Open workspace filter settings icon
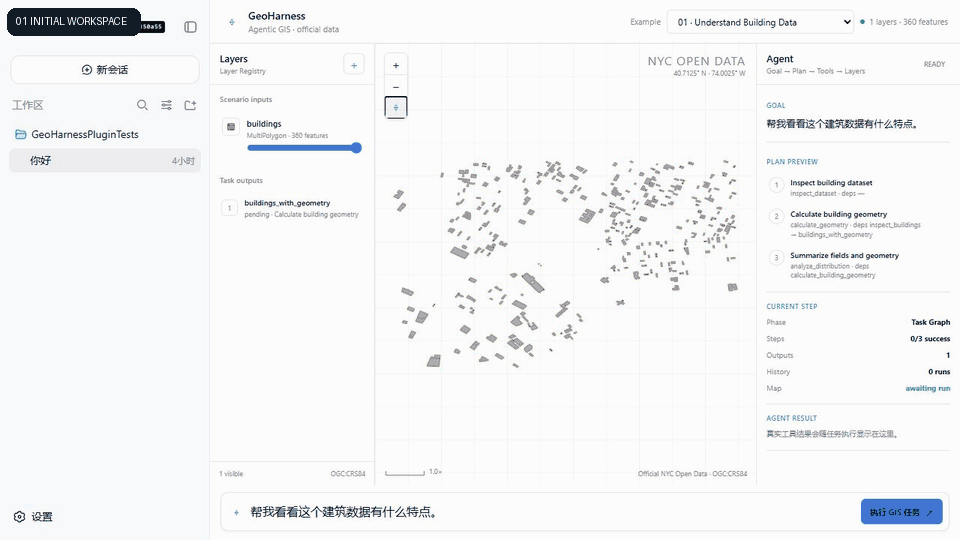This screenshot has width=960, height=540. [x=167, y=105]
